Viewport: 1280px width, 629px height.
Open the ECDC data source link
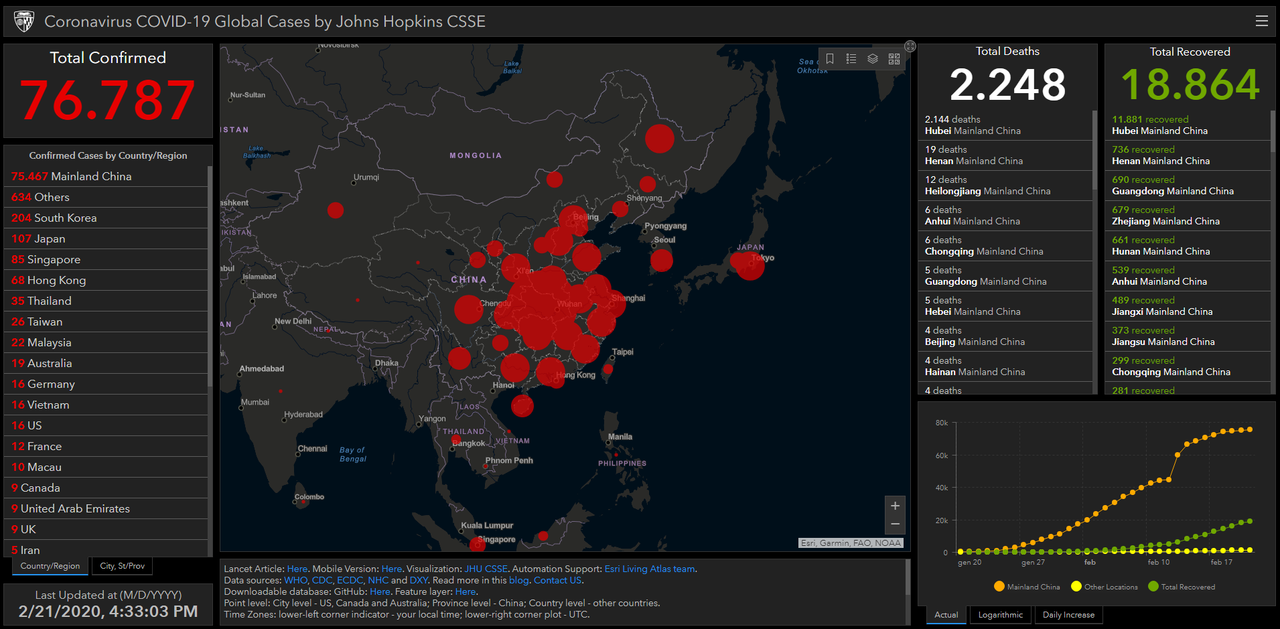coord(350,580)
